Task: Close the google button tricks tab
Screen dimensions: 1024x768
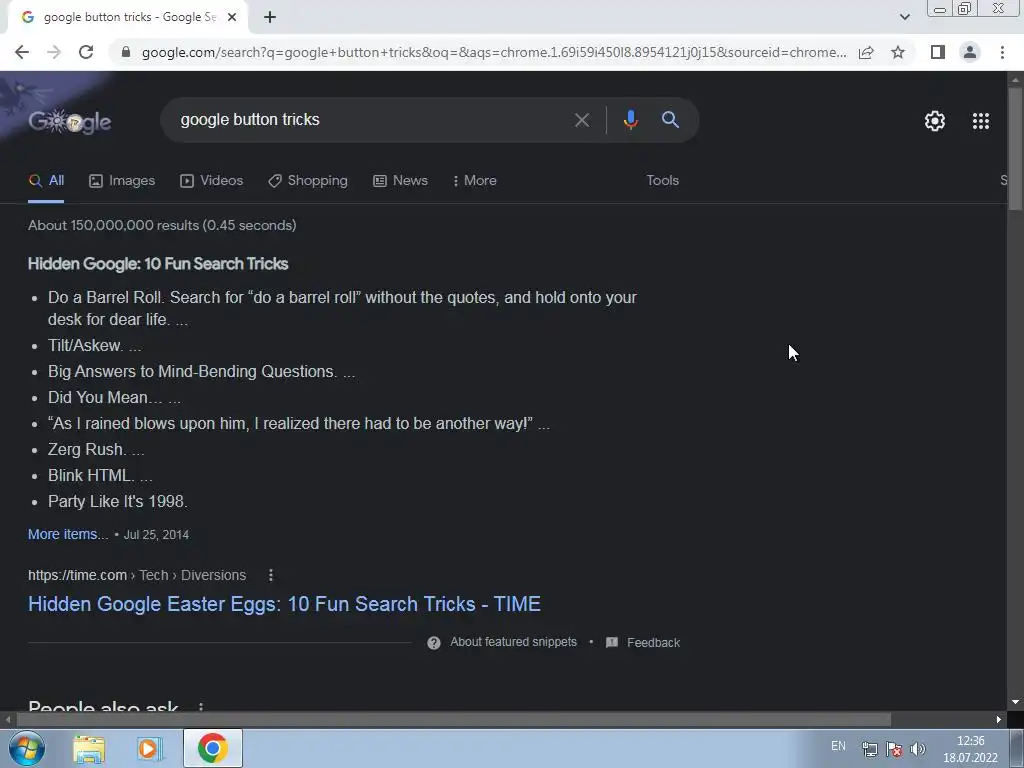Action: pos(232,17)
